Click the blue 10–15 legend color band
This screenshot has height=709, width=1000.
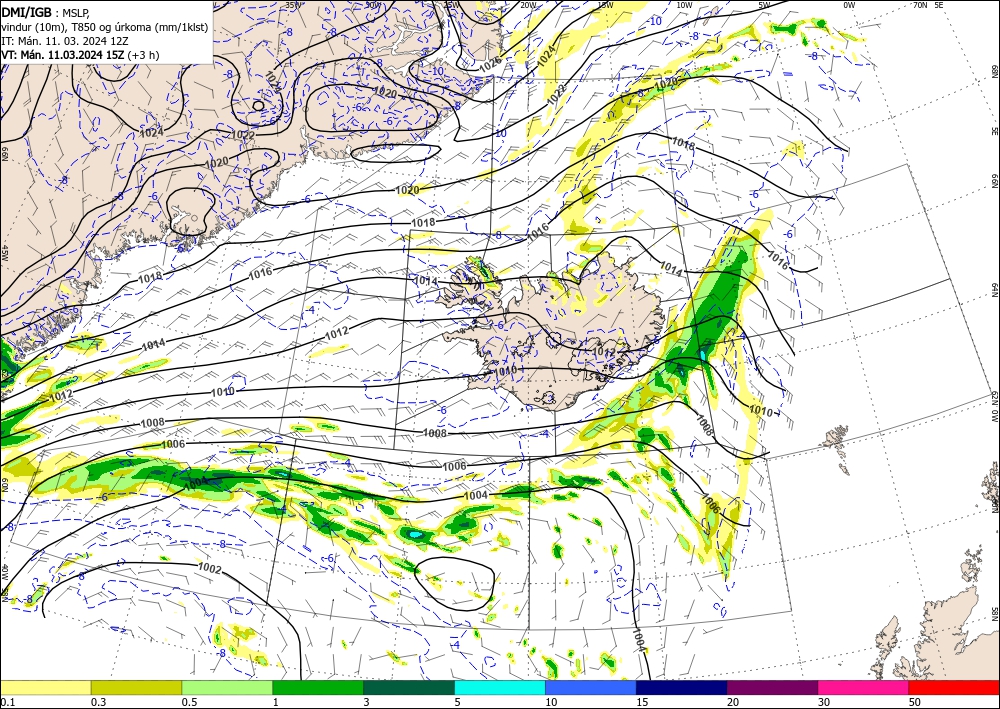(591, 687)
